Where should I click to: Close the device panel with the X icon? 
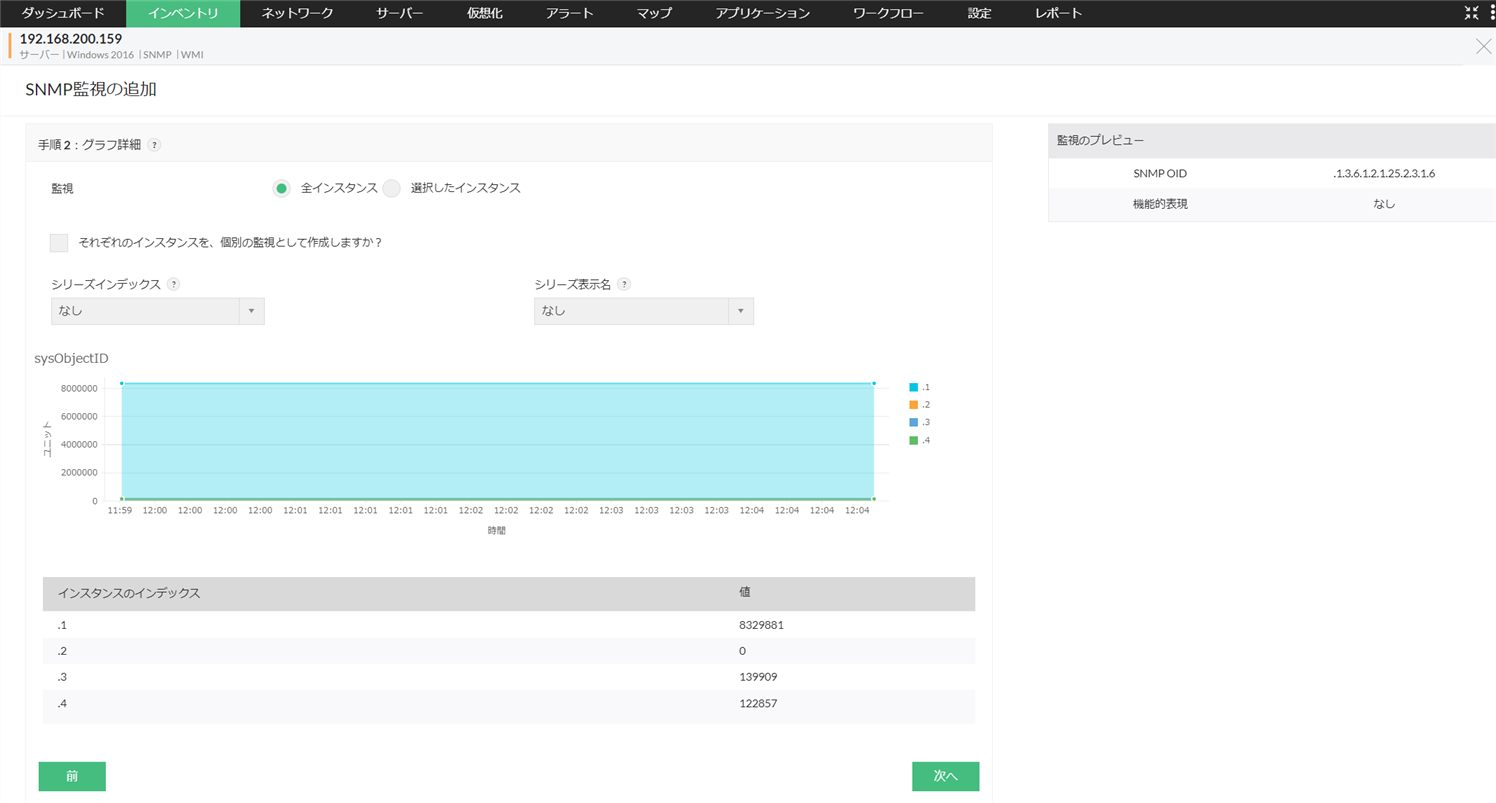pyautogui.click(x=1483, y=46)
